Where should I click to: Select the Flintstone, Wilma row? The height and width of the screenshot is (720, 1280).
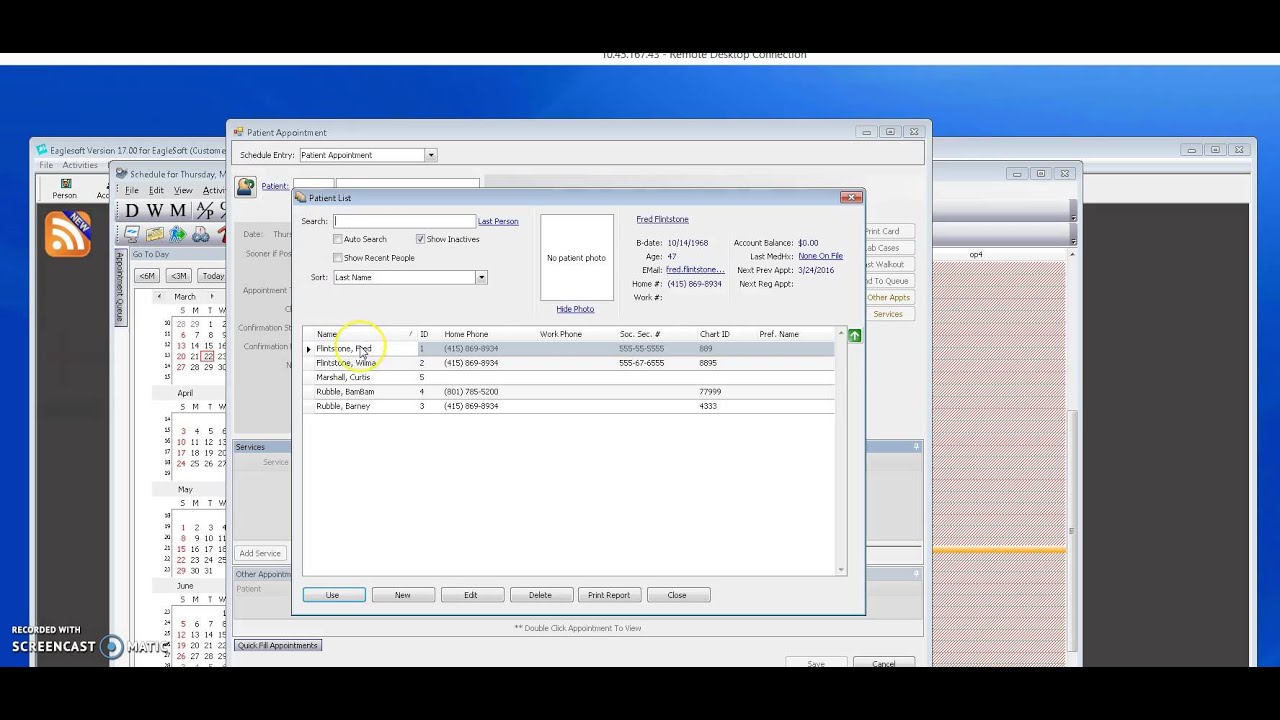pyautogui.click(x=568, y=363)
